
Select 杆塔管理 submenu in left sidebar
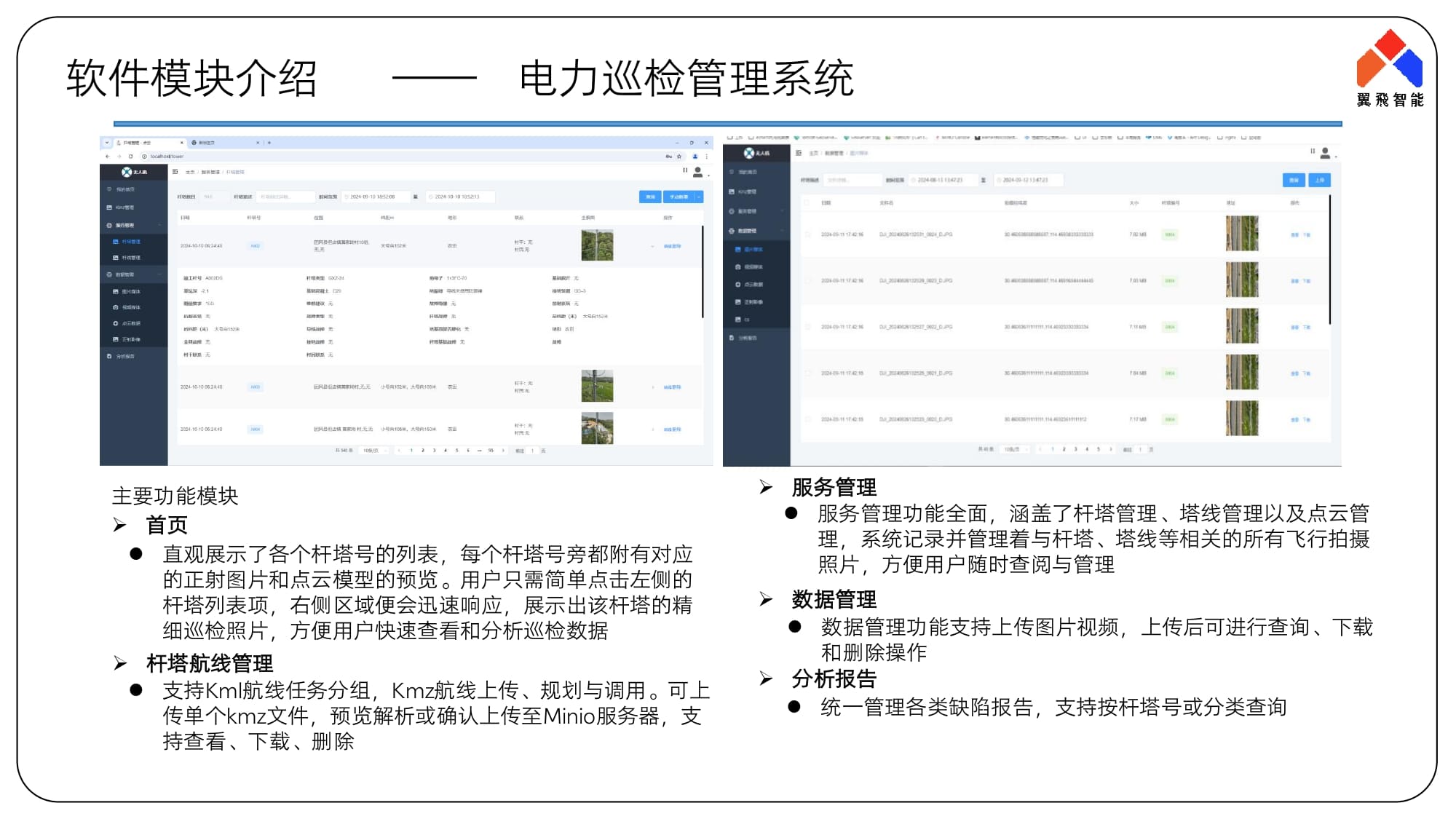tap(131, 242)
